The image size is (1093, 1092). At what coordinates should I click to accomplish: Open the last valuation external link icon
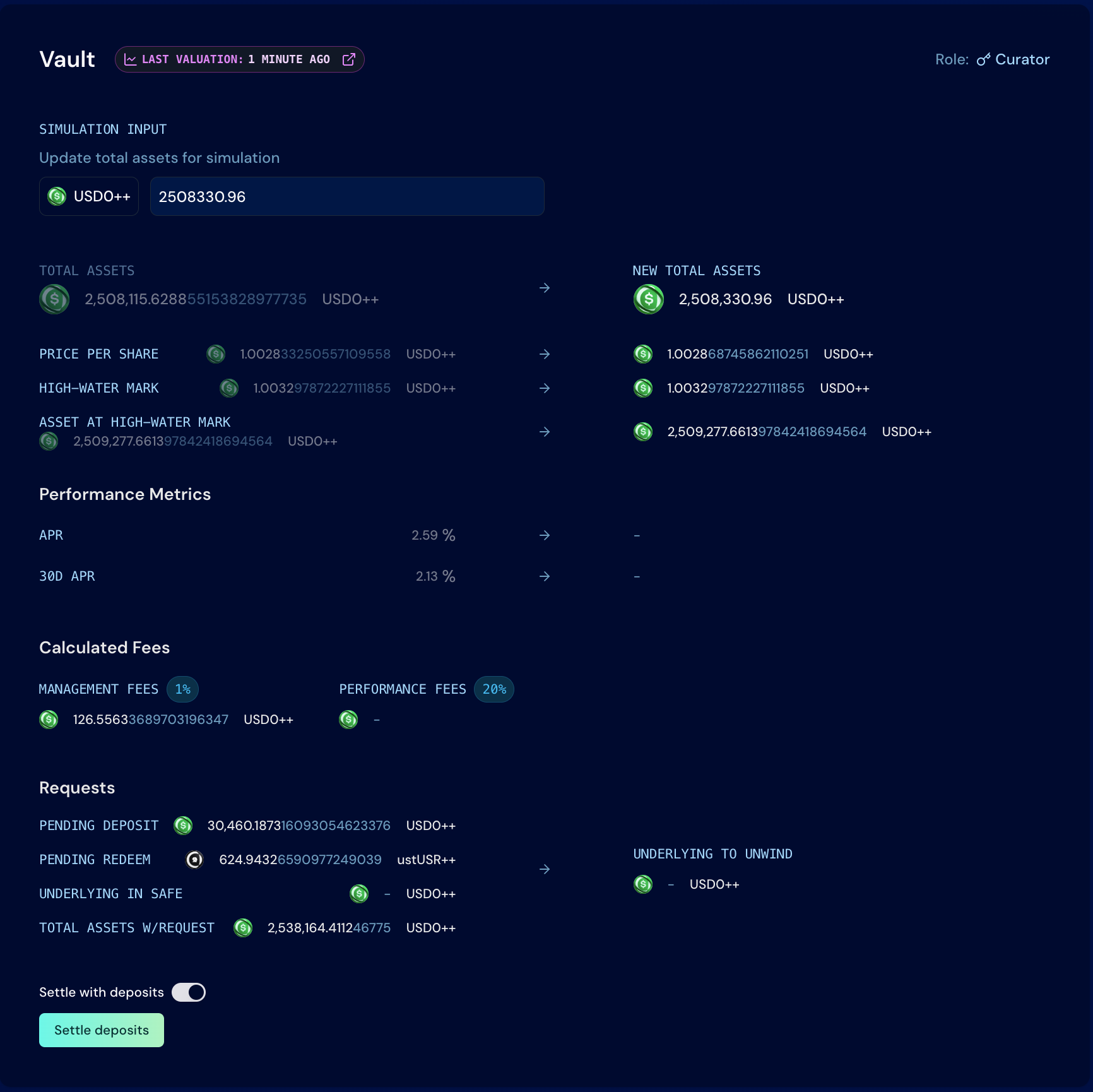[348, 59]
